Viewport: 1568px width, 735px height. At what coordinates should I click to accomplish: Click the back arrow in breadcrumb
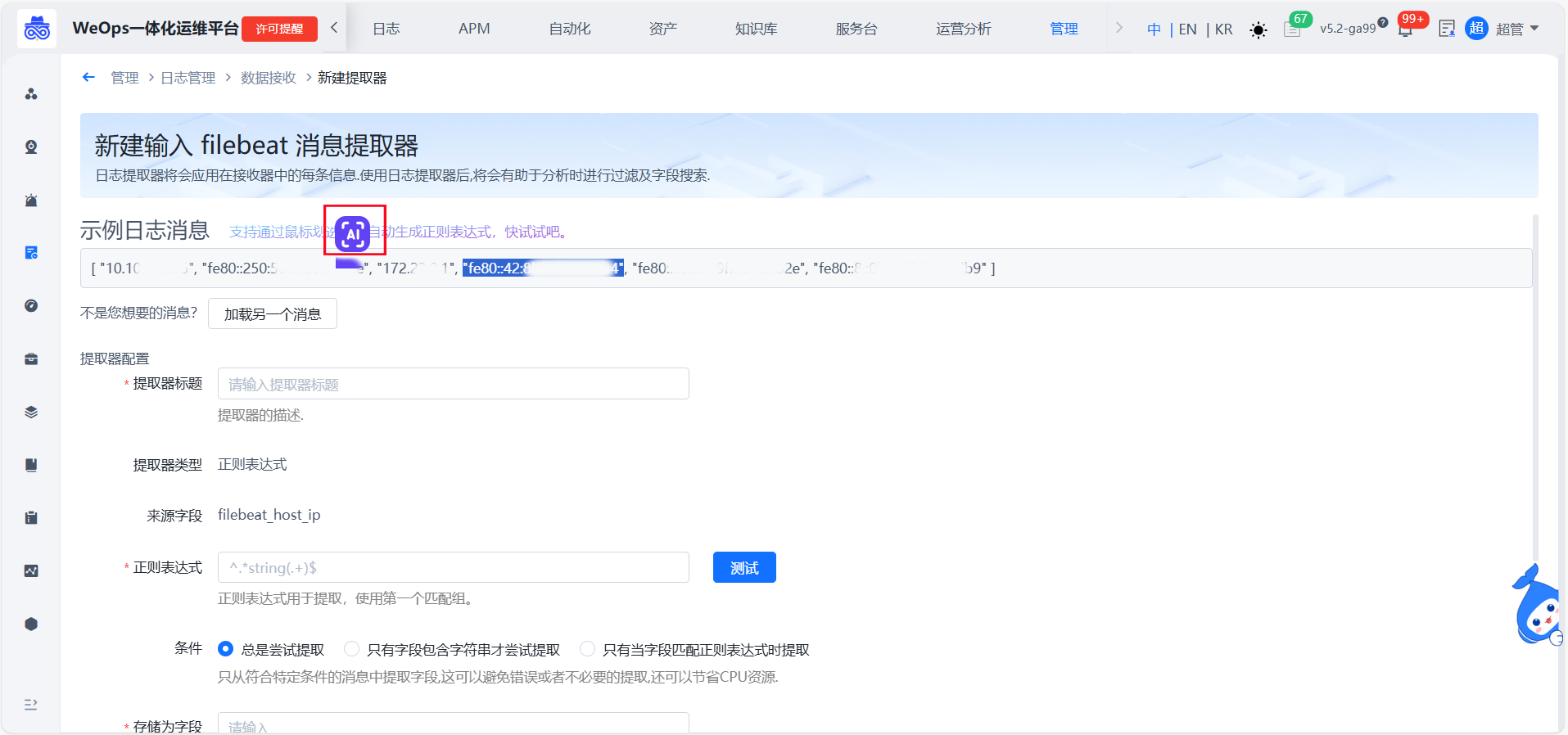pos(88,78)
